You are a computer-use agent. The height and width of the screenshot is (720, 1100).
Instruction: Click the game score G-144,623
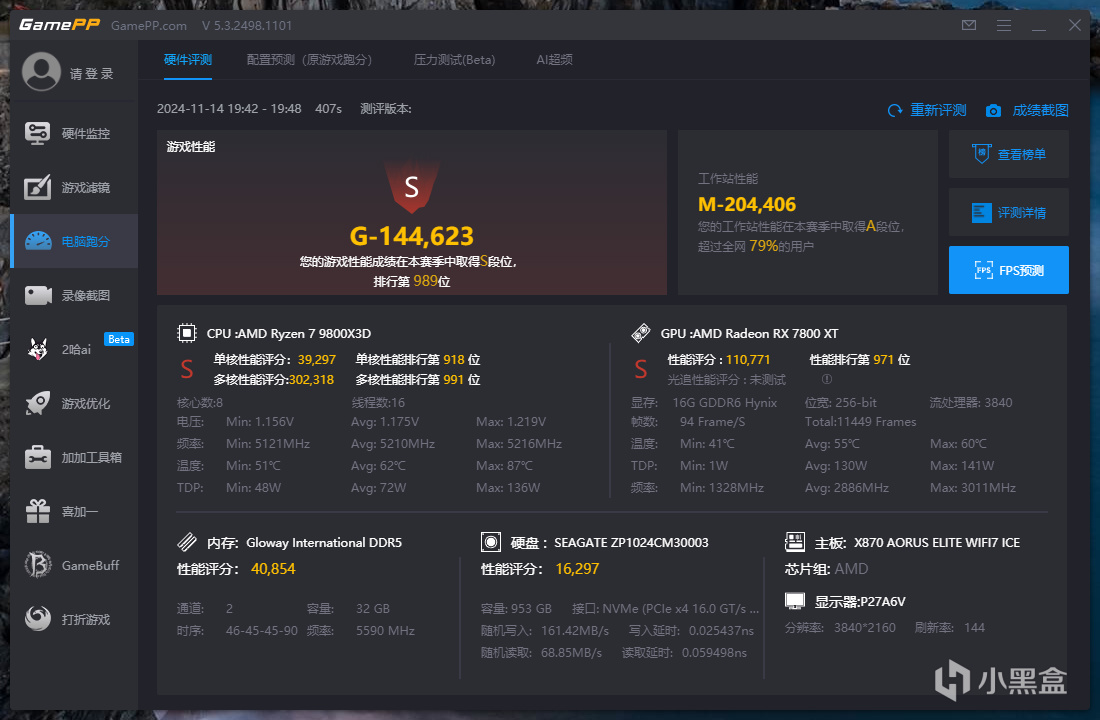tap(412, 236)
